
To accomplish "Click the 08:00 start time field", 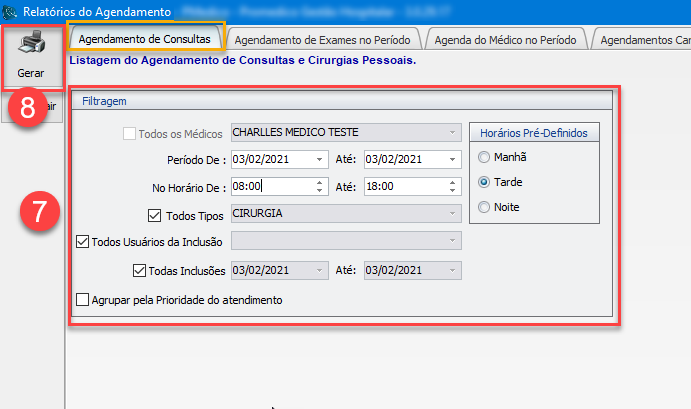I will click(270, 186).
